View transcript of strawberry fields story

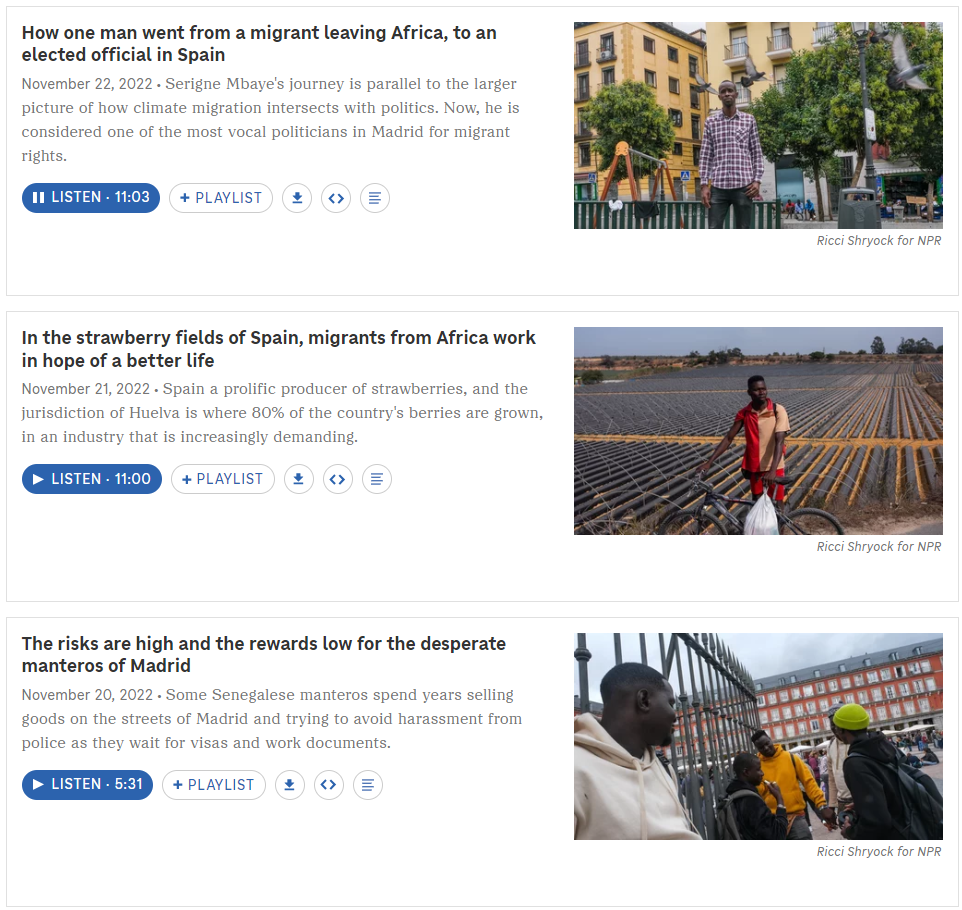[376, 480]
